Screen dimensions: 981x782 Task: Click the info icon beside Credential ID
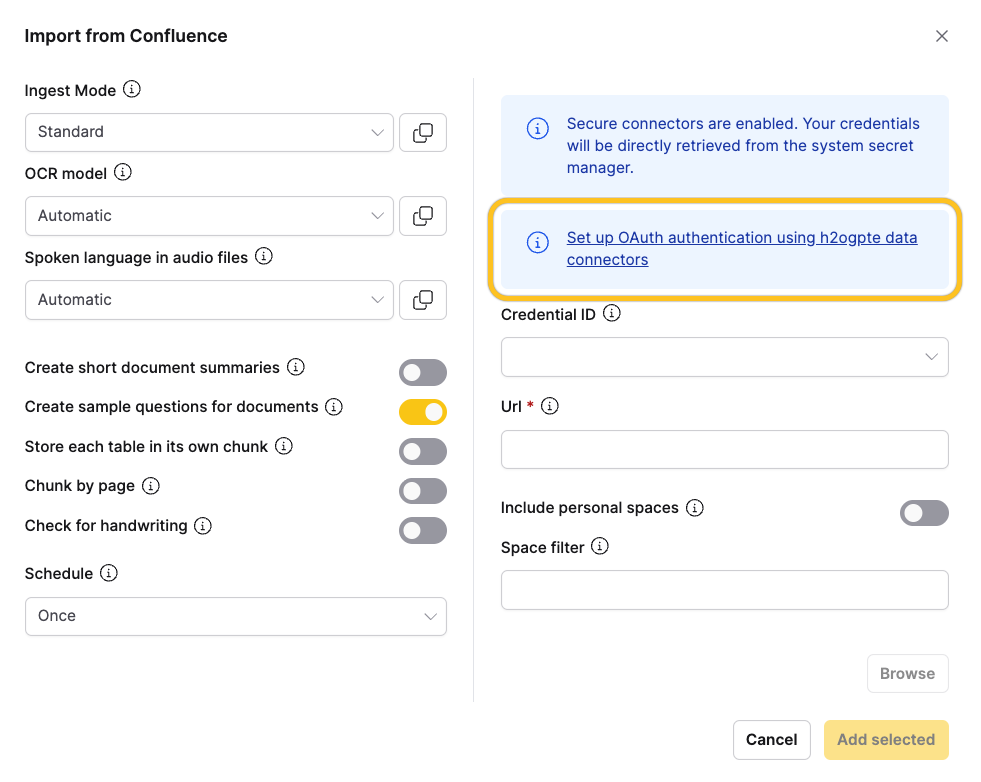tap(612, 314)
